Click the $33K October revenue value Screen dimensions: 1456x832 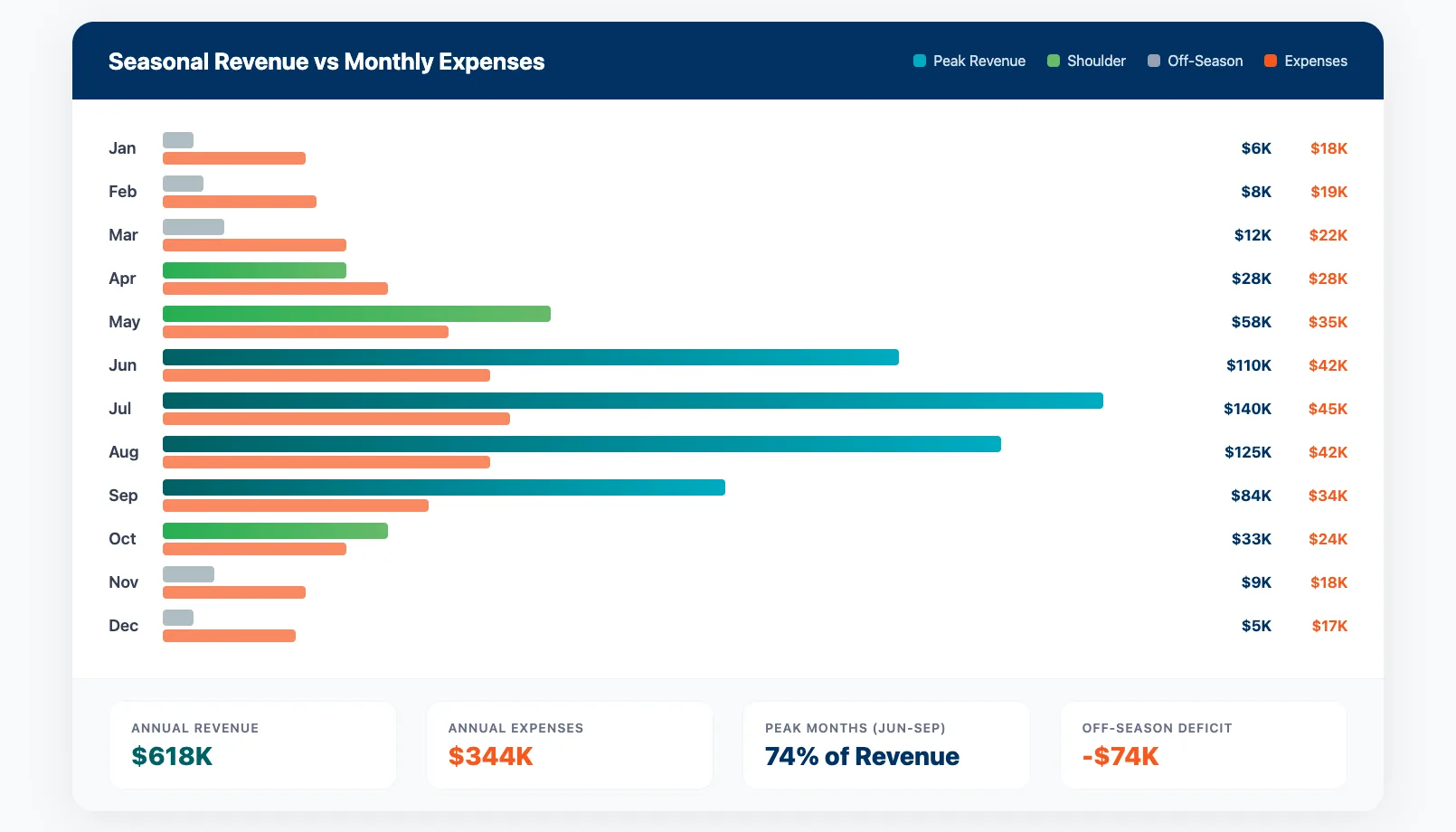1252,539
